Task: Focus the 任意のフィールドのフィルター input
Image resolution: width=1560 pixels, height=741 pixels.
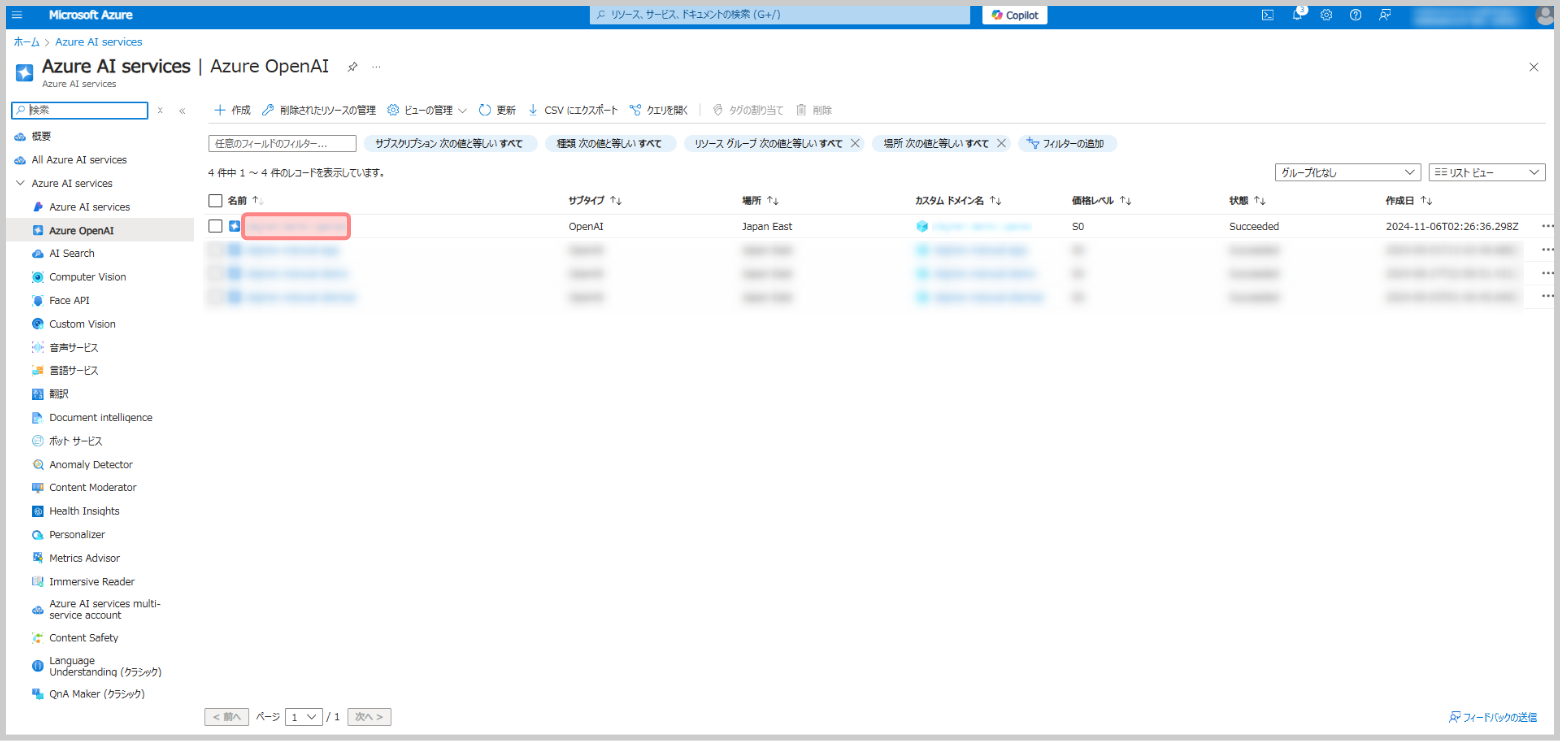Action: 282,144
